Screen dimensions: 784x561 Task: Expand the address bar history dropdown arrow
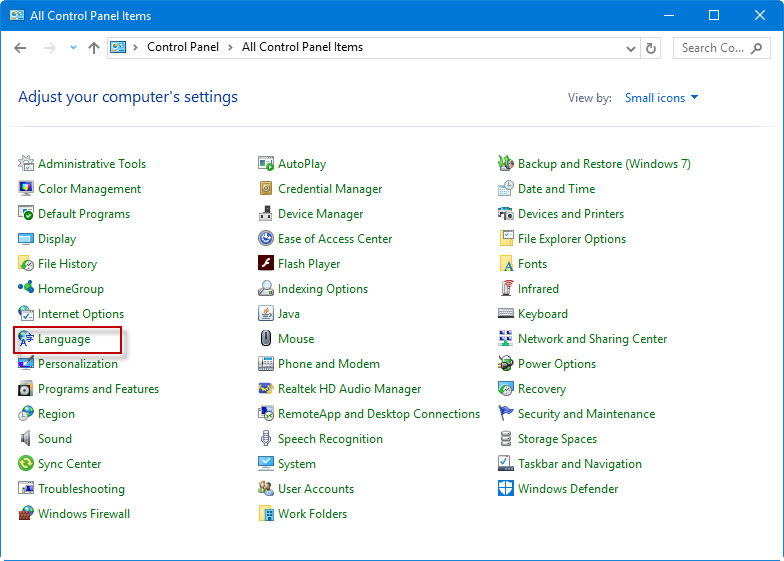pos(631,48)
